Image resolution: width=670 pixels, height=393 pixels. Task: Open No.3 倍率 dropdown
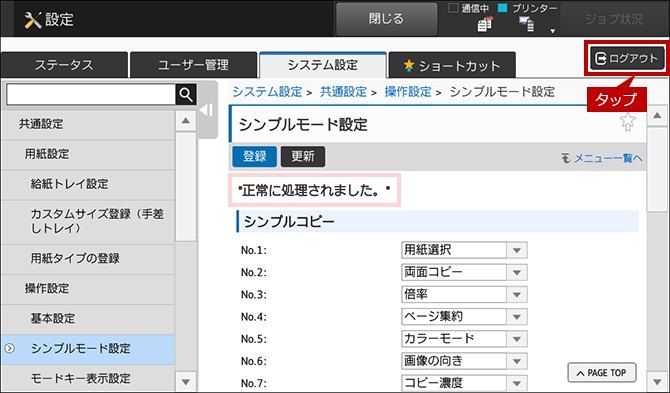(x=464, y=294)
